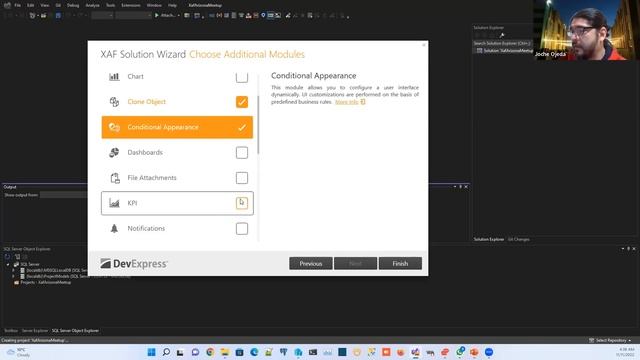640x360 pixels.
Task: Close the XAF Solution Wizard dialog
Action: [x=424, y=45]
